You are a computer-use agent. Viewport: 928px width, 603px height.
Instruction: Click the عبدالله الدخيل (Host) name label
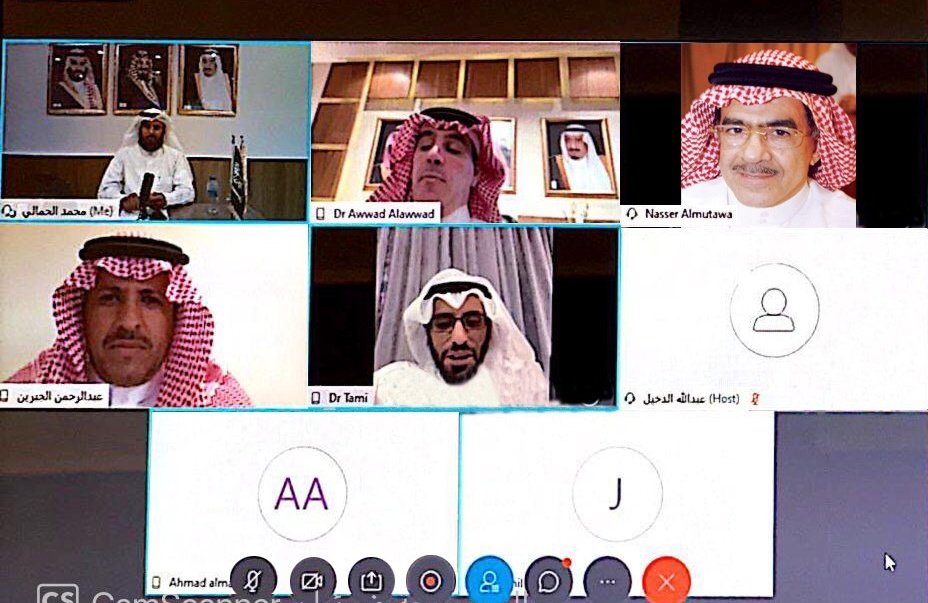pos(691,399)
